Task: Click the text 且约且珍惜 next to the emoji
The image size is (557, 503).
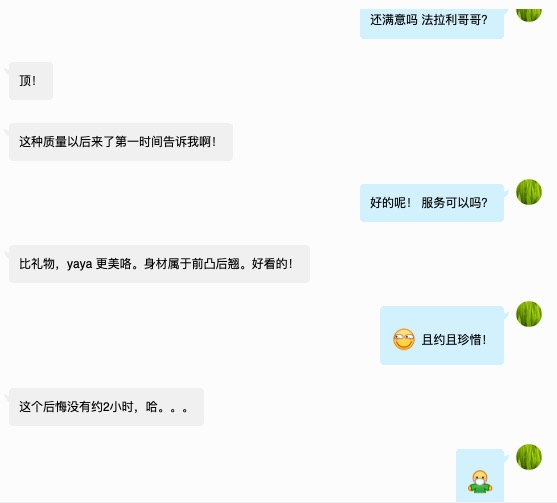Action: click(x=453, y=340)
